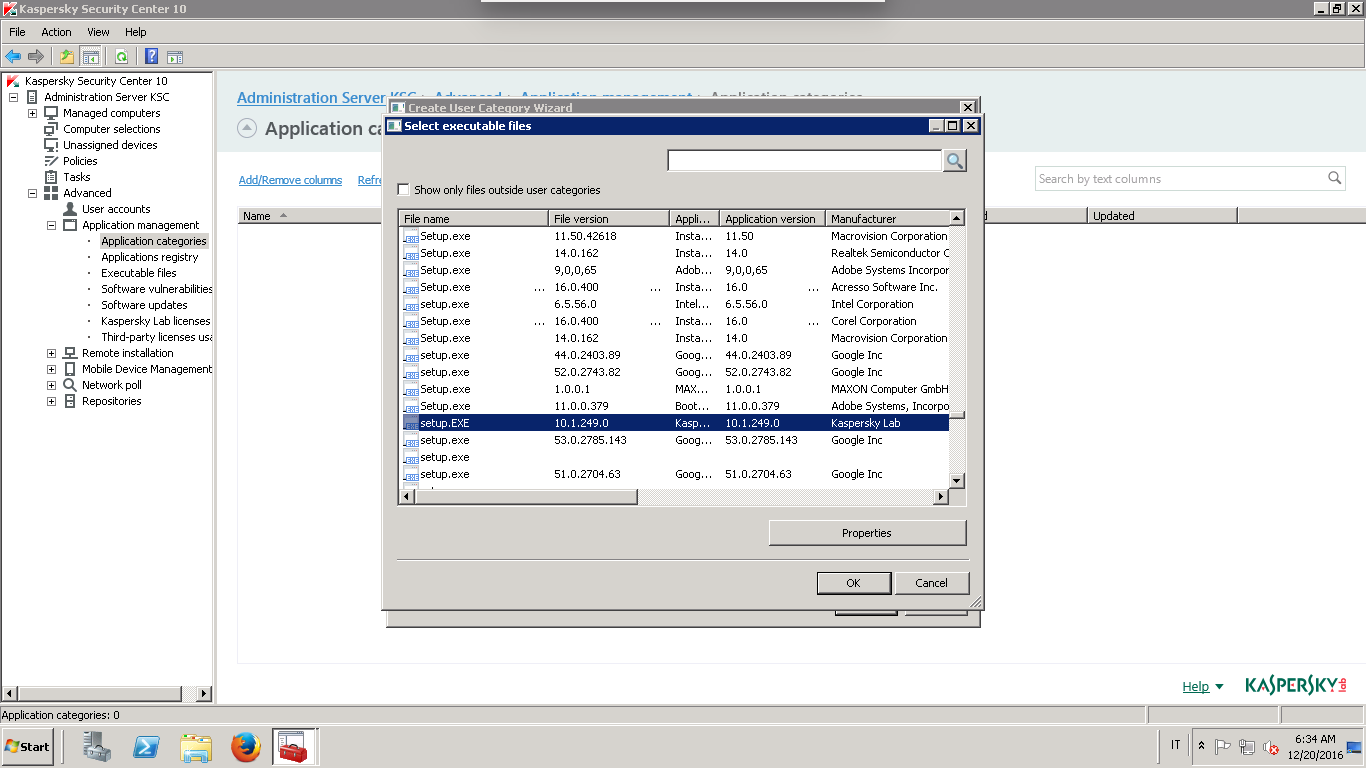The image size is (1366, 768).
Task: Click the Refresh toolbar icon
Action: (121, 56)
